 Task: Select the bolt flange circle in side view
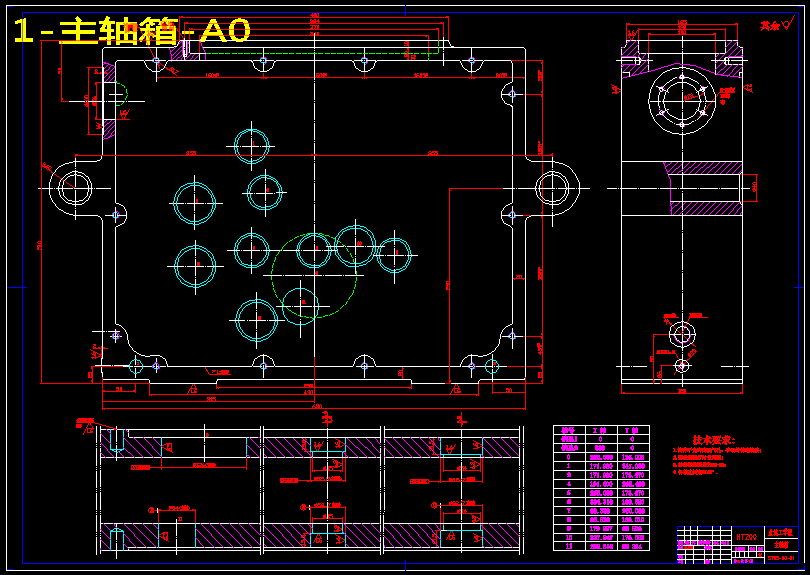pyautogui.click(x=682, y=101)
